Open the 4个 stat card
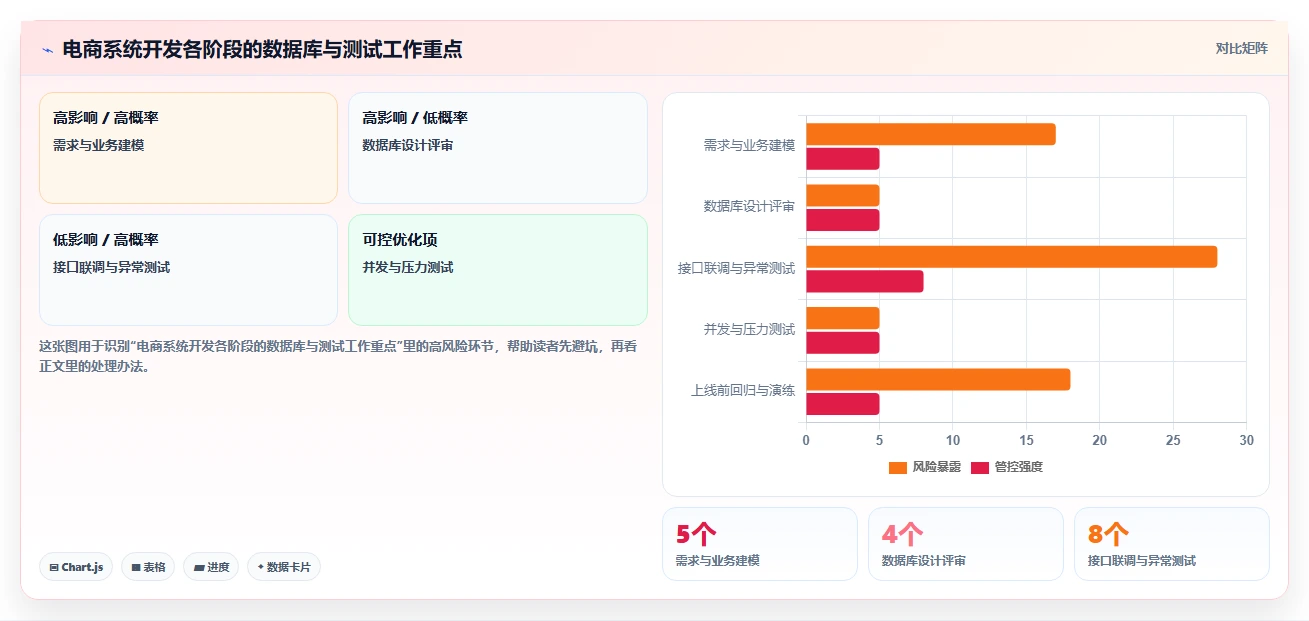The height and width of the screenshot is (621, 1309). point(966,544)
